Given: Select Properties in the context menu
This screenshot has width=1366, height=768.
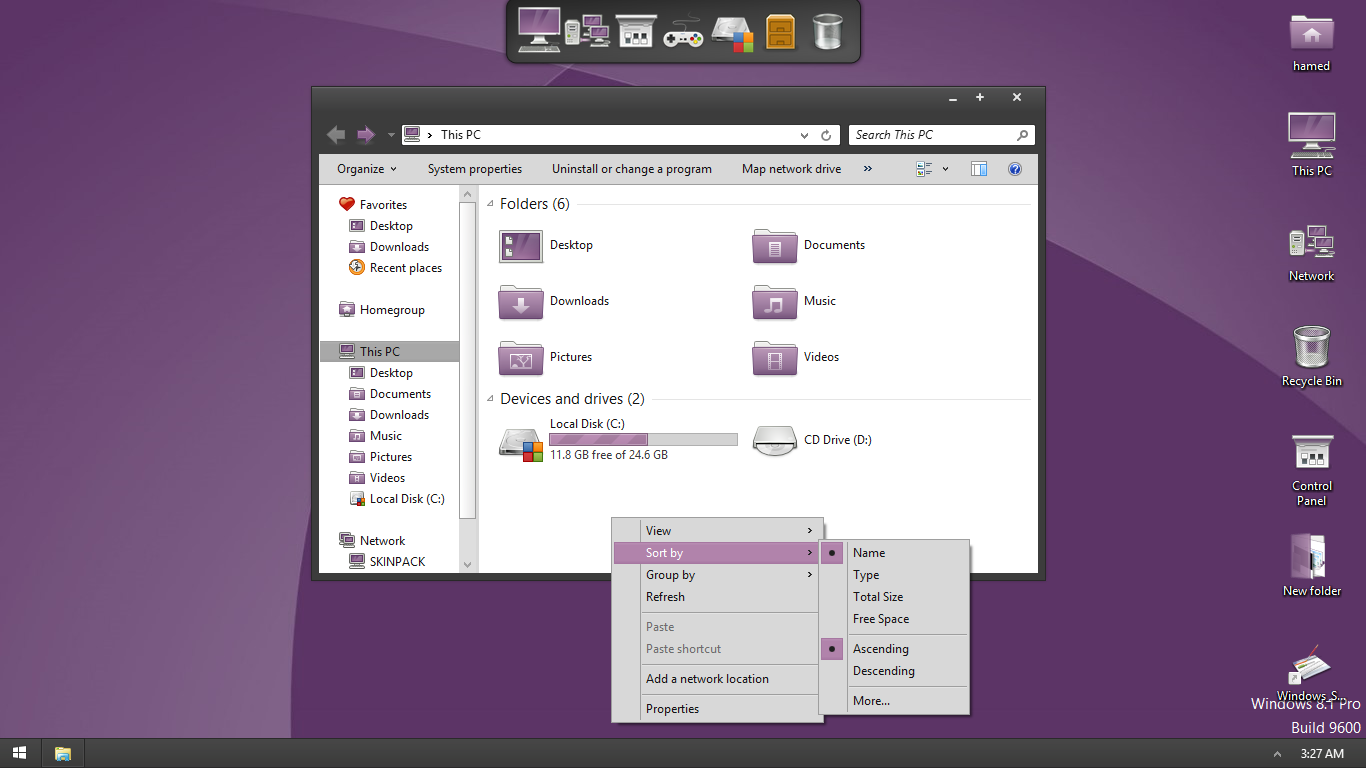Looking at the screenshot, I should [x=672, y=709].
